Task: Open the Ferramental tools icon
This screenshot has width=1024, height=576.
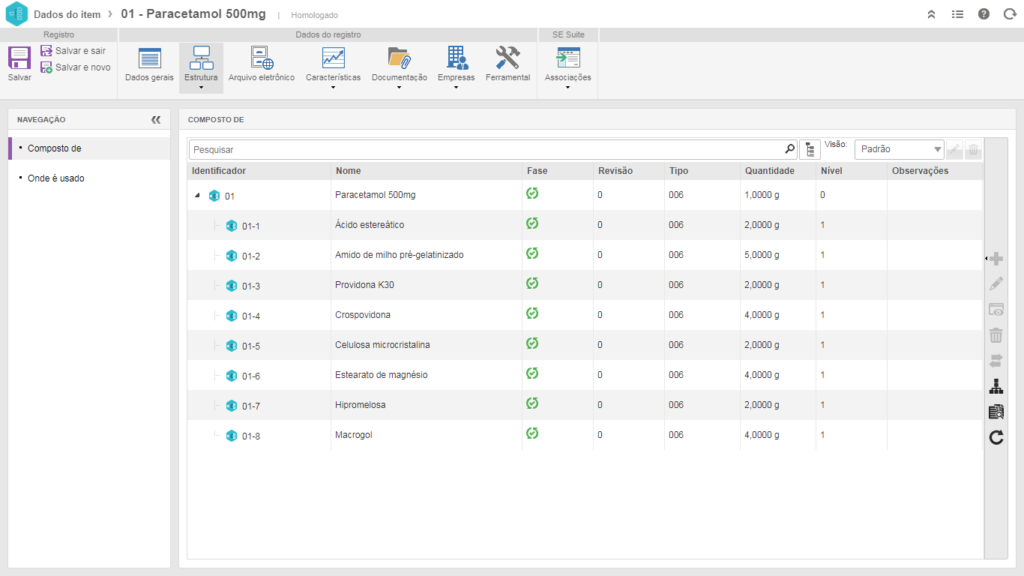Action: coord(507,65)
